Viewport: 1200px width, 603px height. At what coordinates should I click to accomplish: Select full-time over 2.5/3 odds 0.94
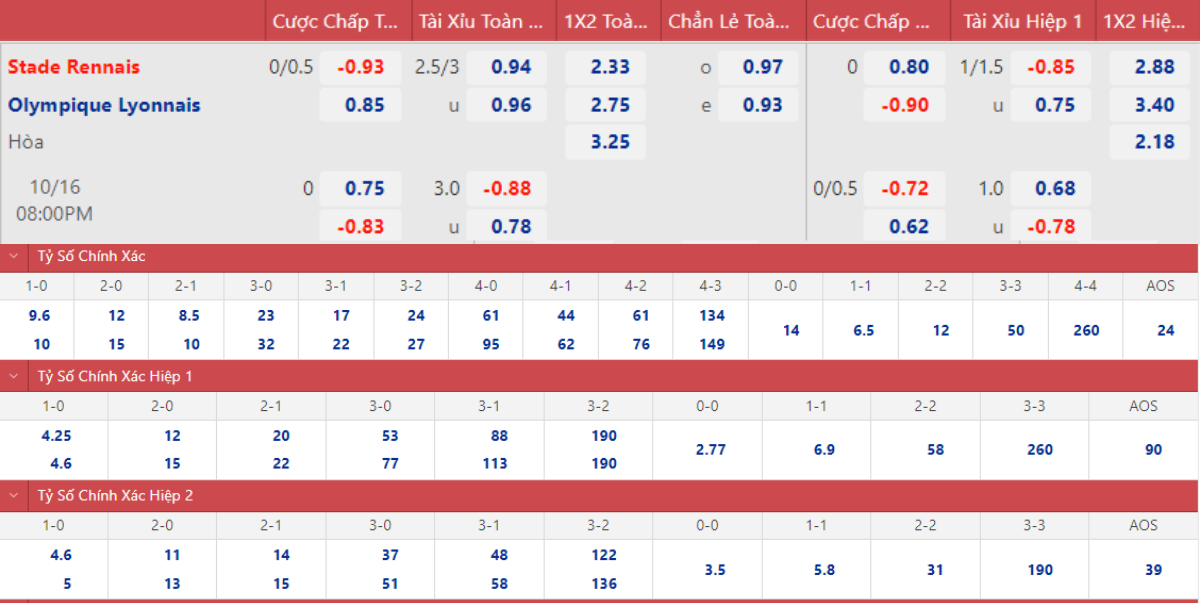point(511,67)
